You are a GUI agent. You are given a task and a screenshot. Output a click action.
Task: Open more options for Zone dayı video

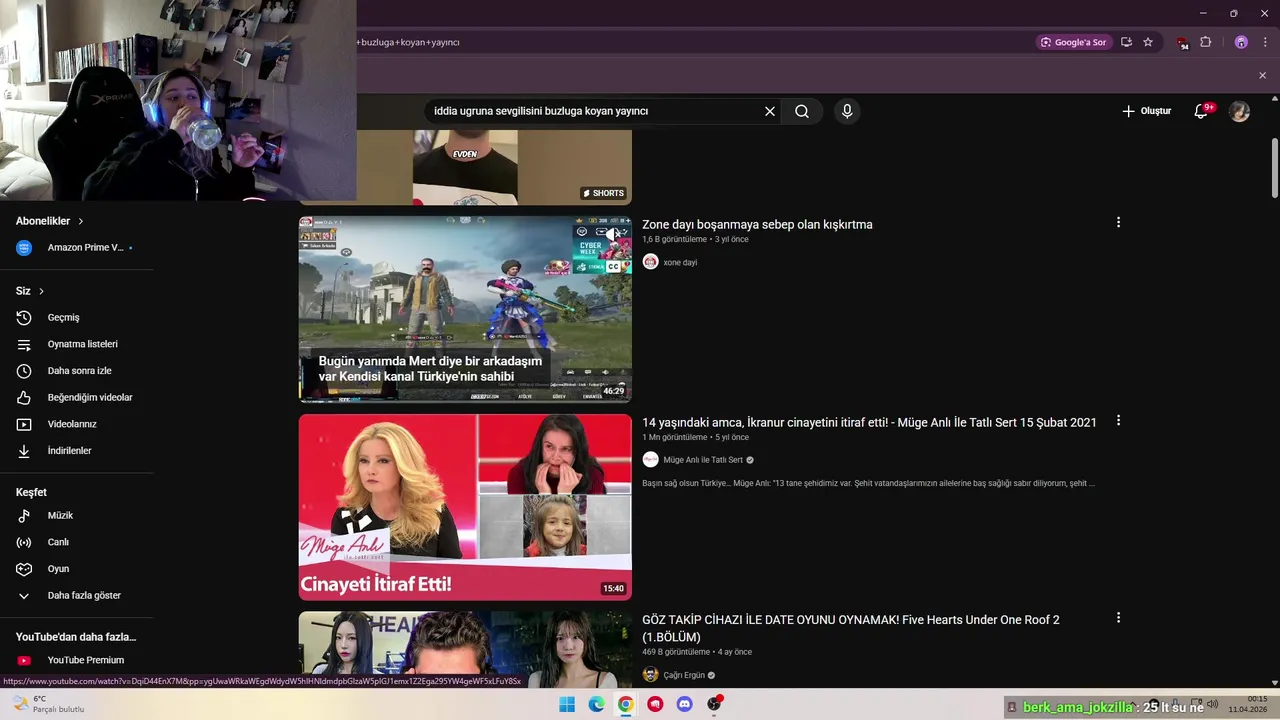(x=1118, y=223)
